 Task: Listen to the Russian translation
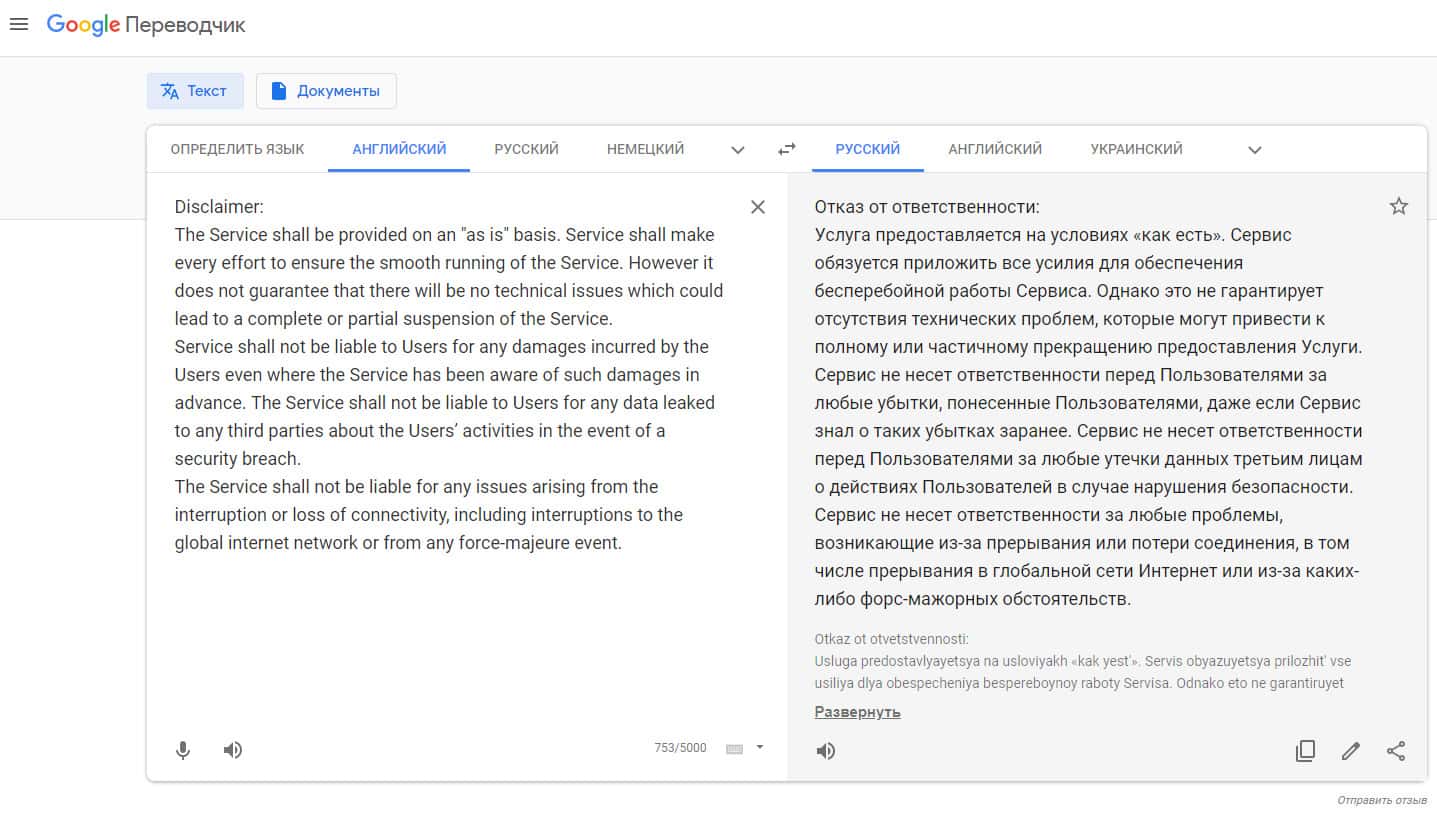click(826, 751)
